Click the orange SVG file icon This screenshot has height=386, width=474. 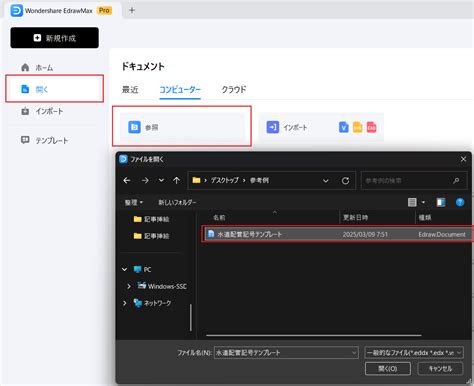click(358, 127)
